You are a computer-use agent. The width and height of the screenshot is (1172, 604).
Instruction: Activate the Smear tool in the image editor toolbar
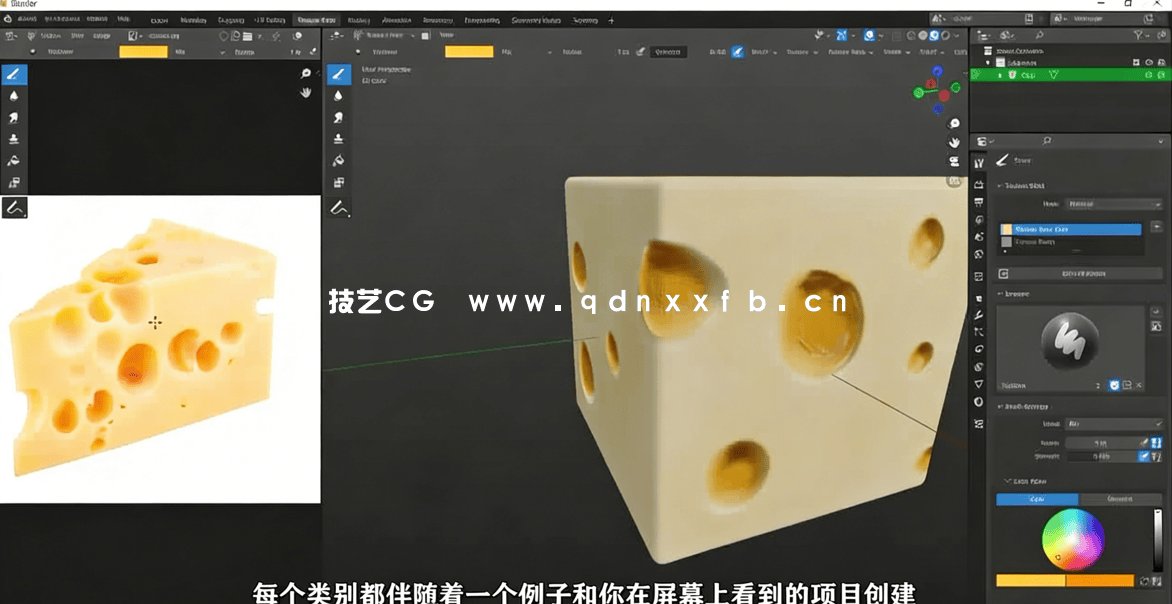(15, 116)
